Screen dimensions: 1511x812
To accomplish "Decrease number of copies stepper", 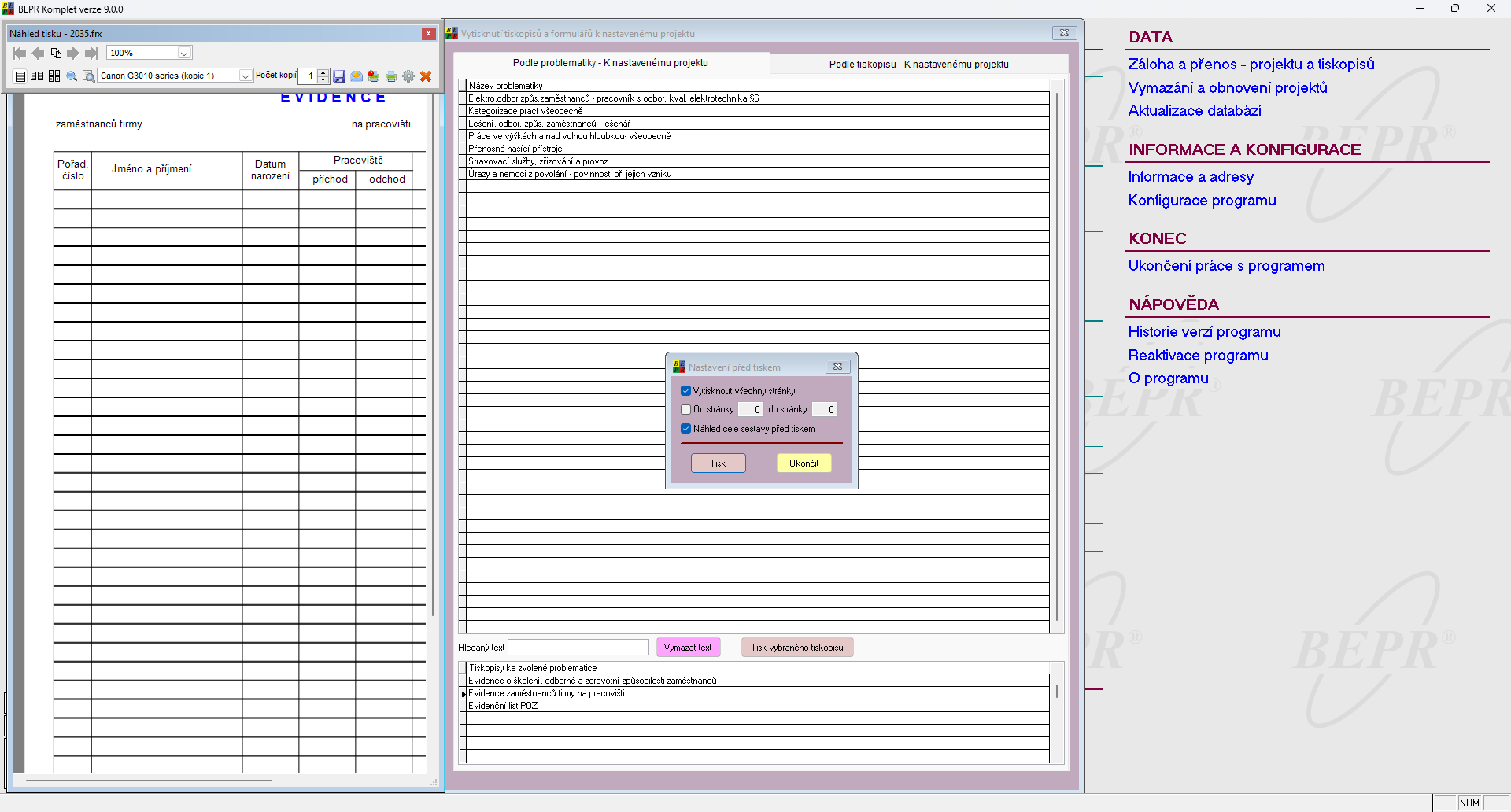I will (x=323, y=80).
